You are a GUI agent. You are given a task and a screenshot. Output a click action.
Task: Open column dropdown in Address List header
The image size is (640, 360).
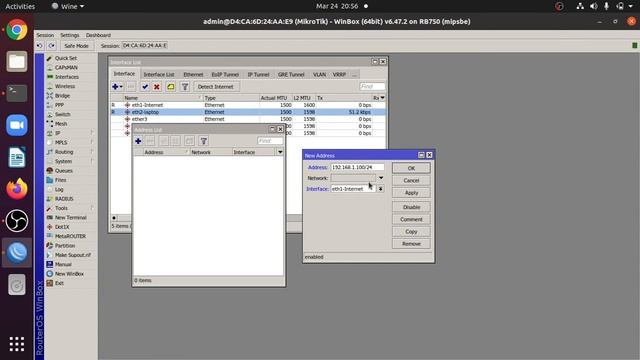[x=280, y=152]
